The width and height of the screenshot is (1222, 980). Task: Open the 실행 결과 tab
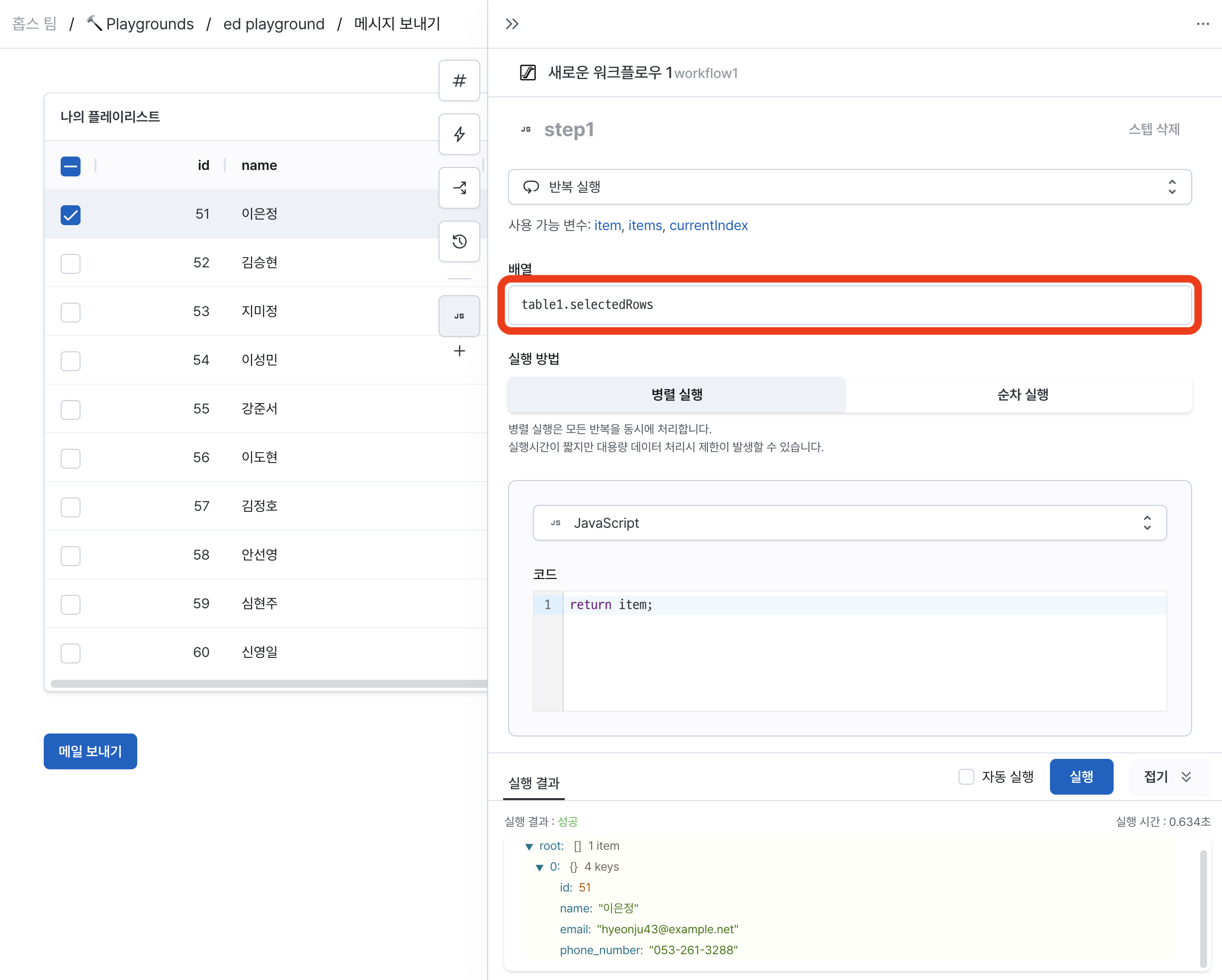click(x=533, y=783)
